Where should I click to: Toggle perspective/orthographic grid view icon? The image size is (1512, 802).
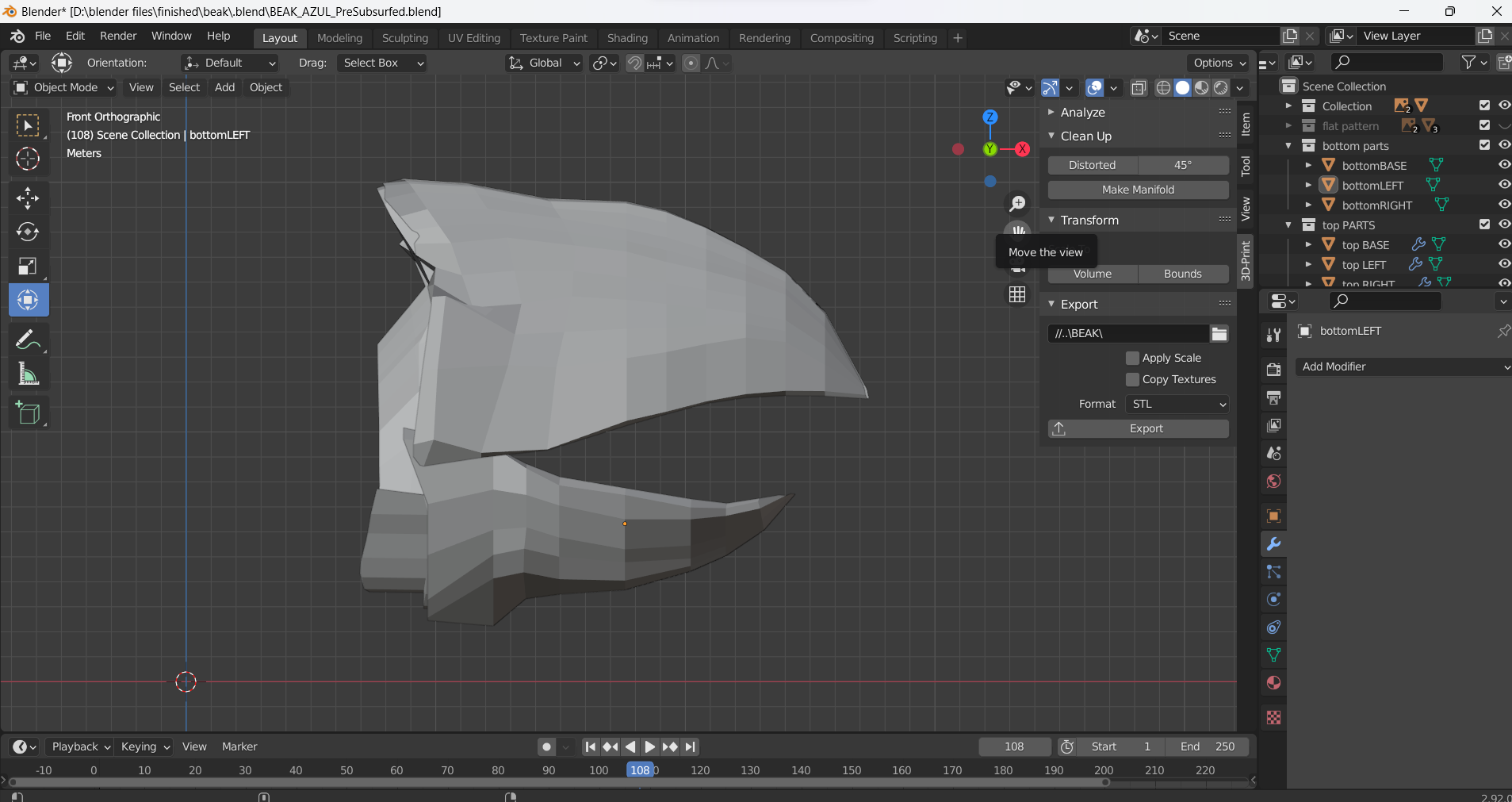tap(1017, 294)
